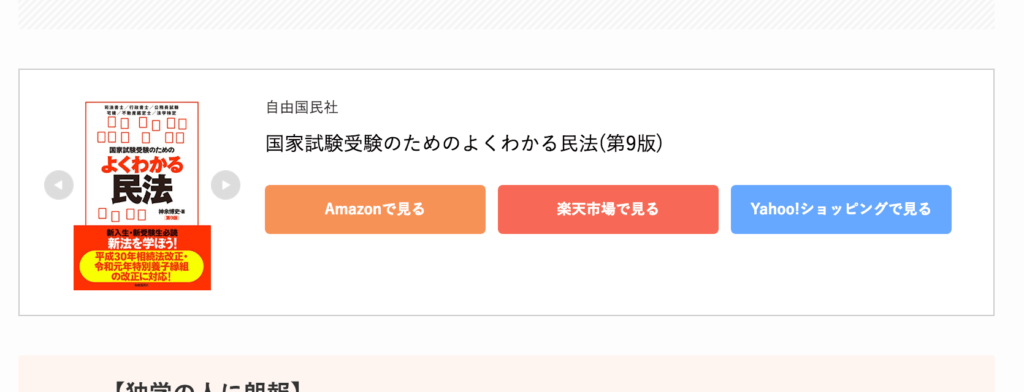Click author name 神余博史 on the cover
1024x392 pixels.
tap(172, 212)
